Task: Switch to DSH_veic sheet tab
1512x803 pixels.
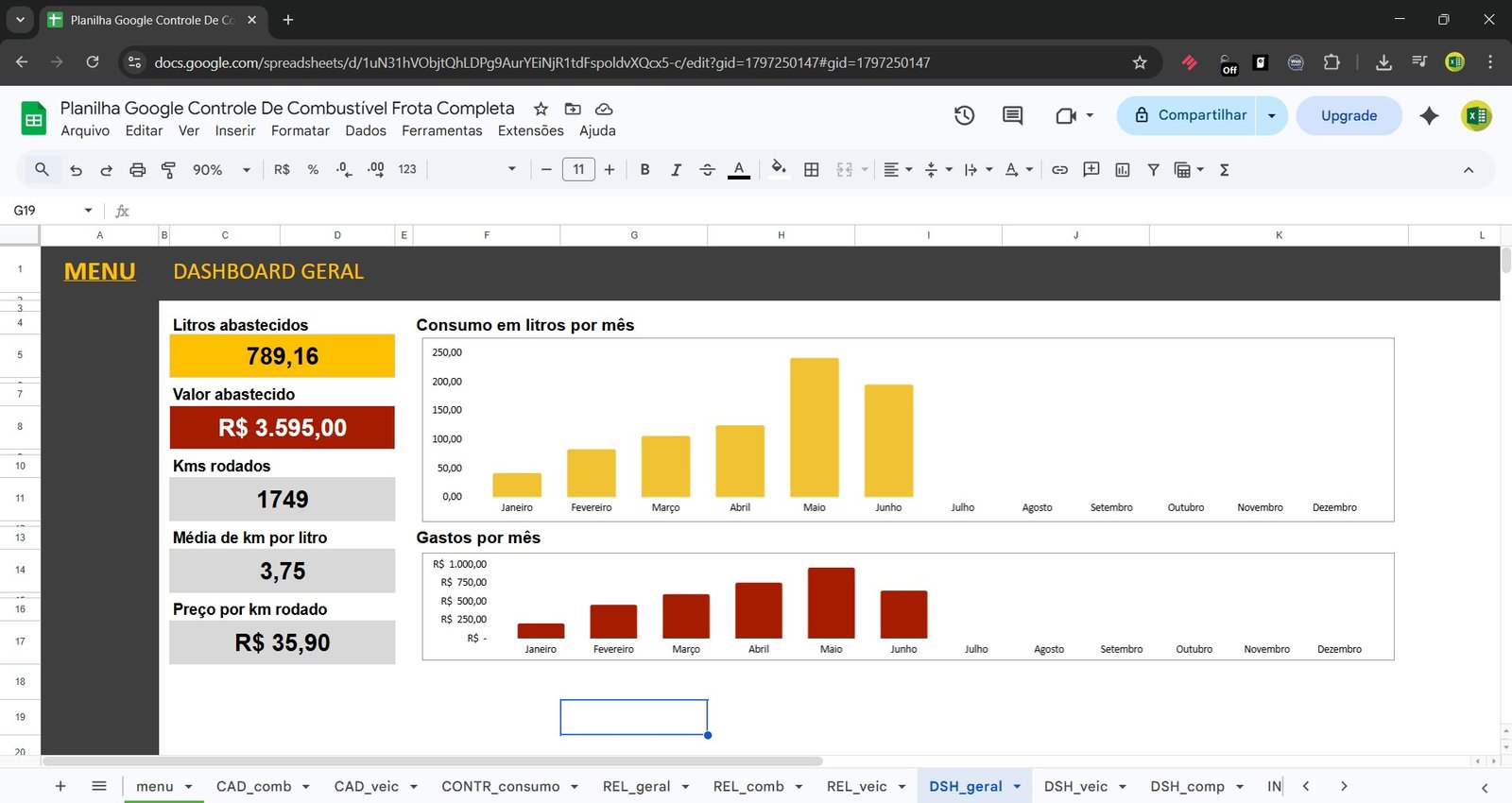Action: [1075, 786]
